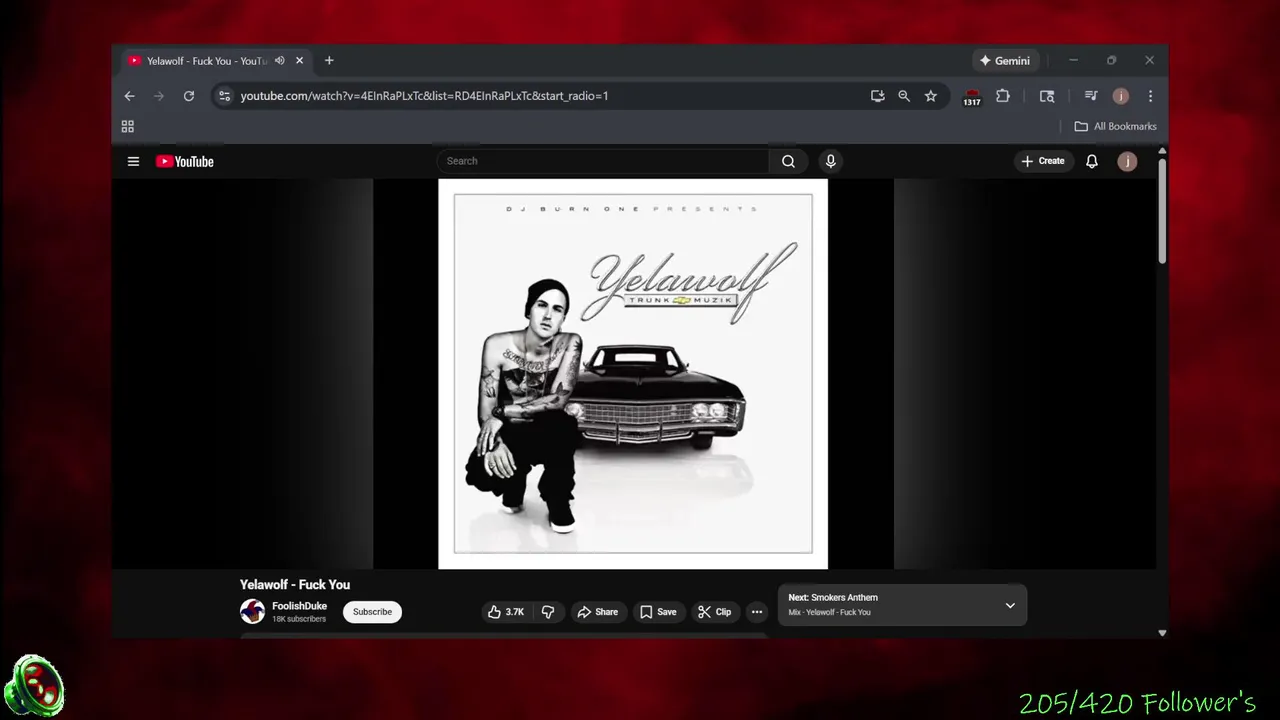Expand the Next: Smokers Anthem mix panel

click(1010, 606)
